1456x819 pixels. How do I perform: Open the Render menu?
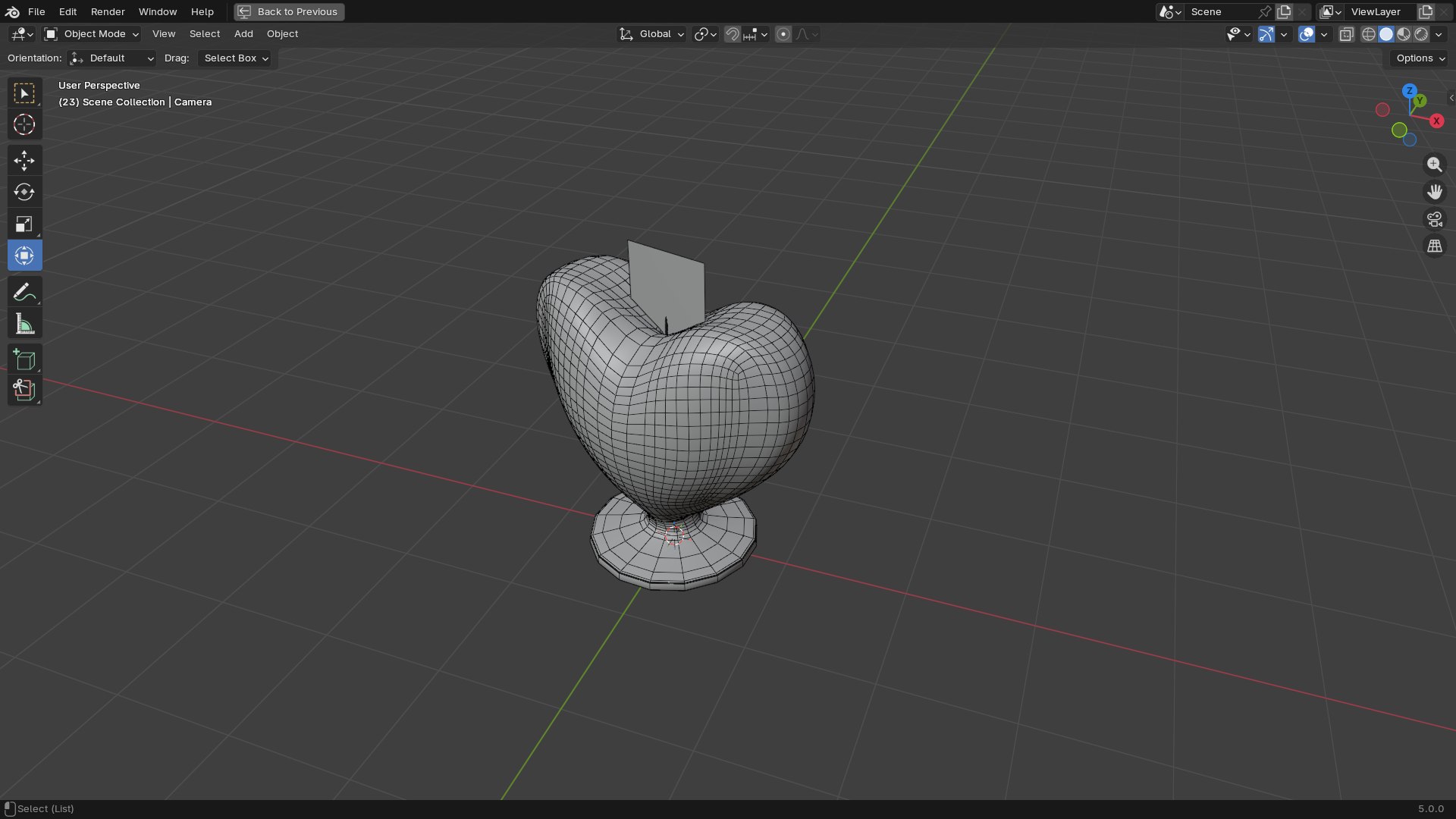108,11
